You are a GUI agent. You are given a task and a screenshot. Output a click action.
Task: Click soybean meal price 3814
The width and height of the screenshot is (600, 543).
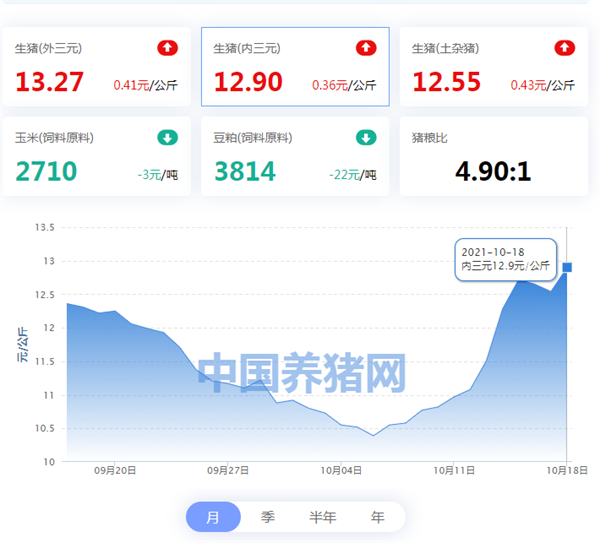tap(245, 171)
